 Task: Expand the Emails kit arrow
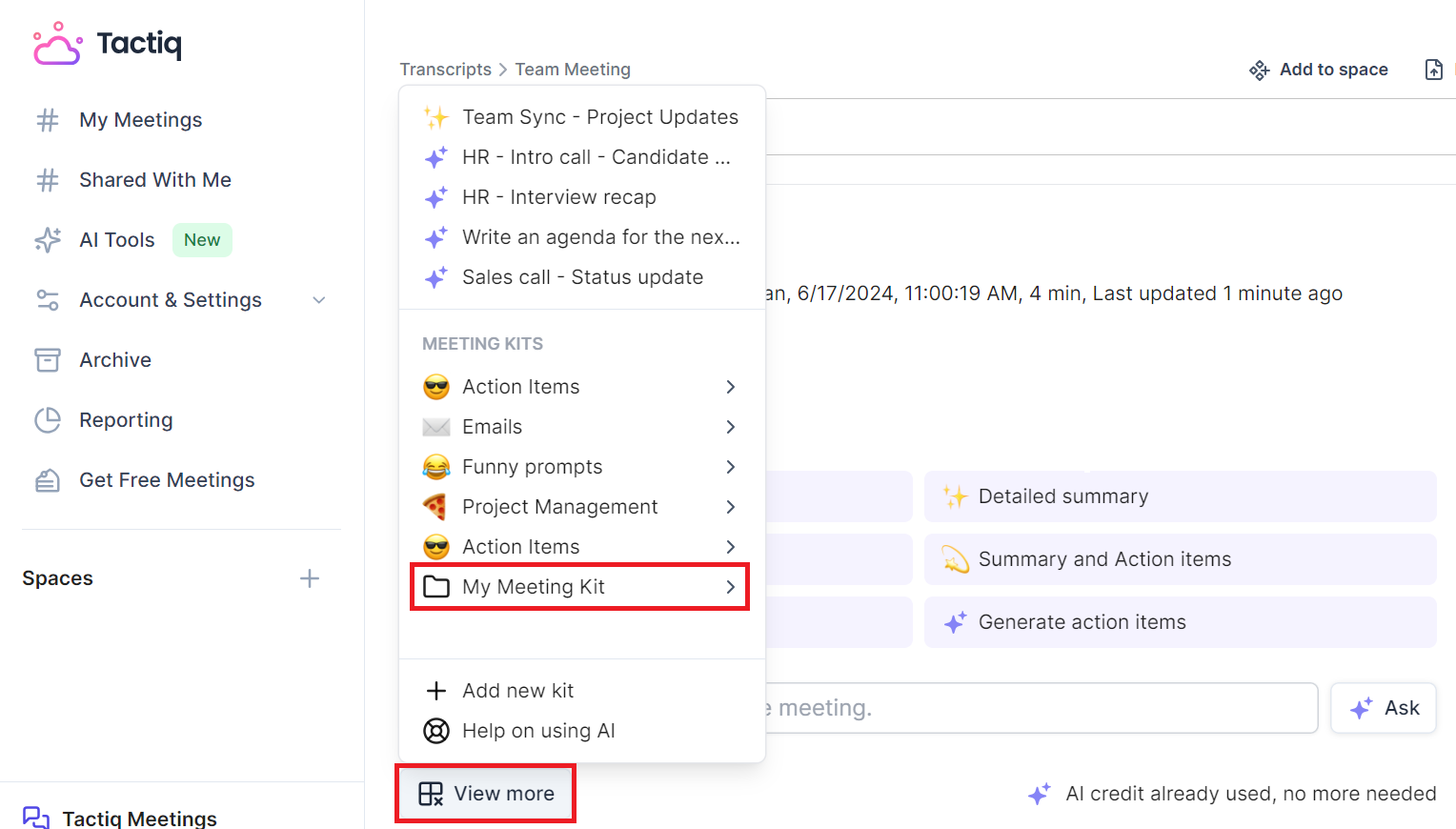(731, 427)
